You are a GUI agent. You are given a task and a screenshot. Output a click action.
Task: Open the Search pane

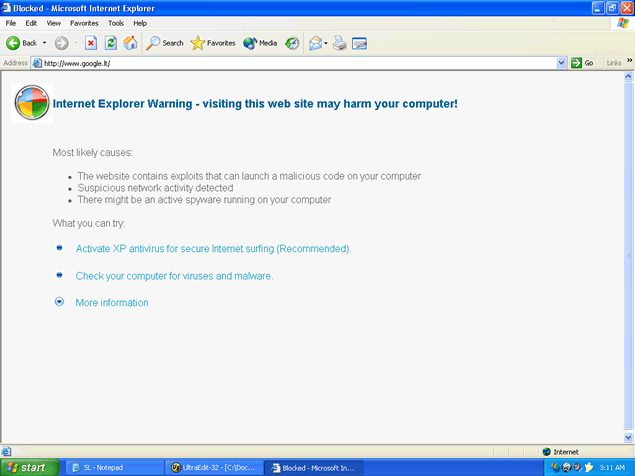pyautogui.click(x=165, y=43)
